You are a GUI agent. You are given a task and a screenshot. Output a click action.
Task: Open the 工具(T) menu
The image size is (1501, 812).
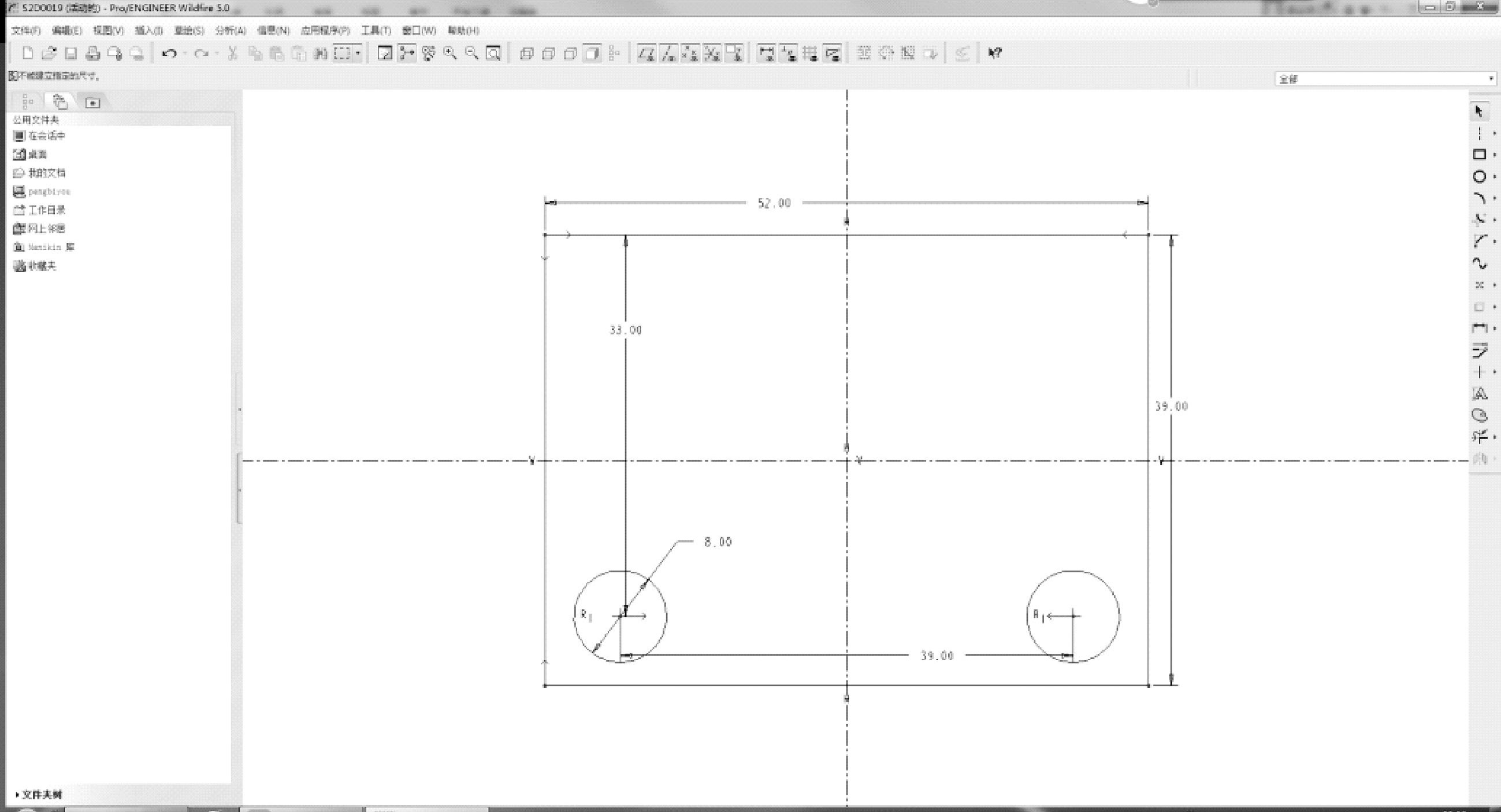coord(376,30)
